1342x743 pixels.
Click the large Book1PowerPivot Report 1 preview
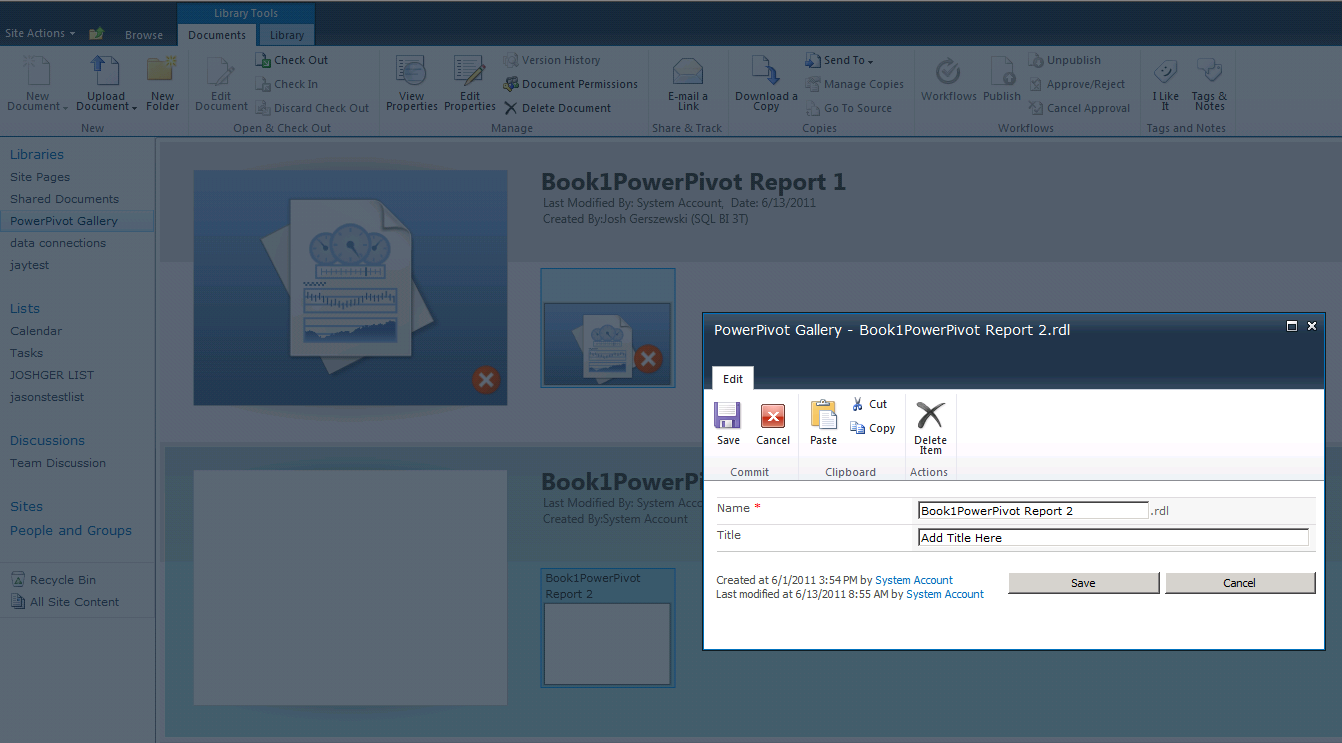350,288
